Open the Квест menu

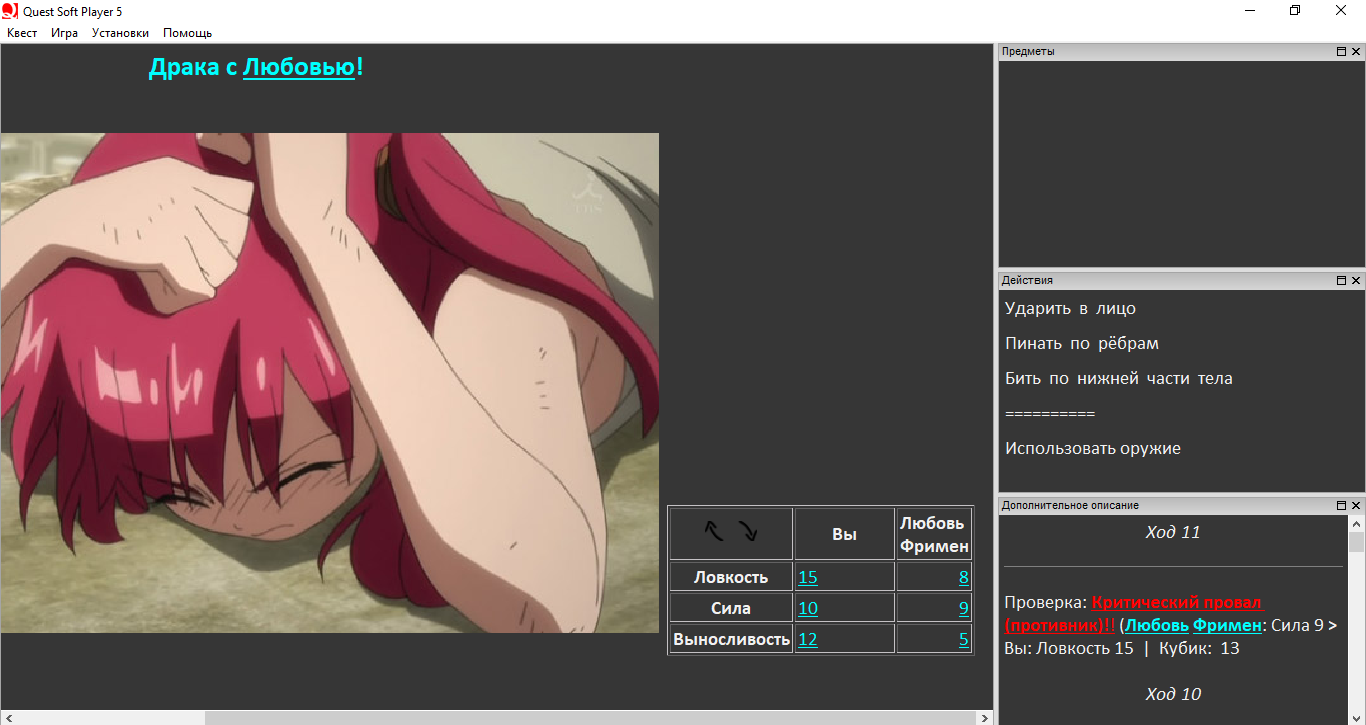tap(22, 33)
